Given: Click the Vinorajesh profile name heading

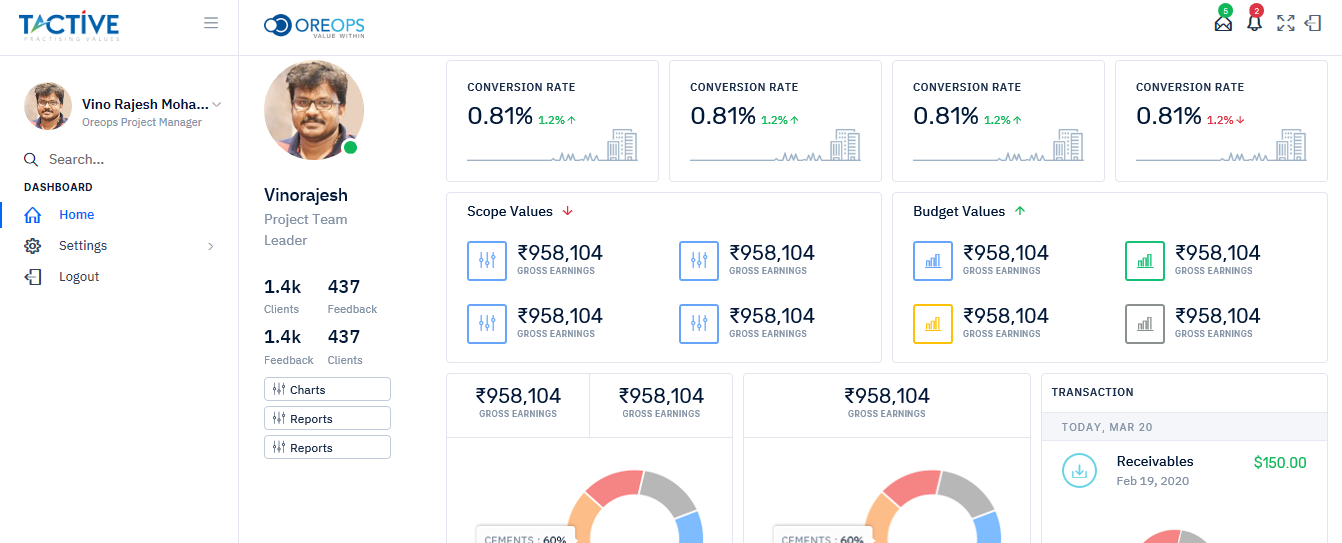Looking at the screenshot, I should [306, 195].
